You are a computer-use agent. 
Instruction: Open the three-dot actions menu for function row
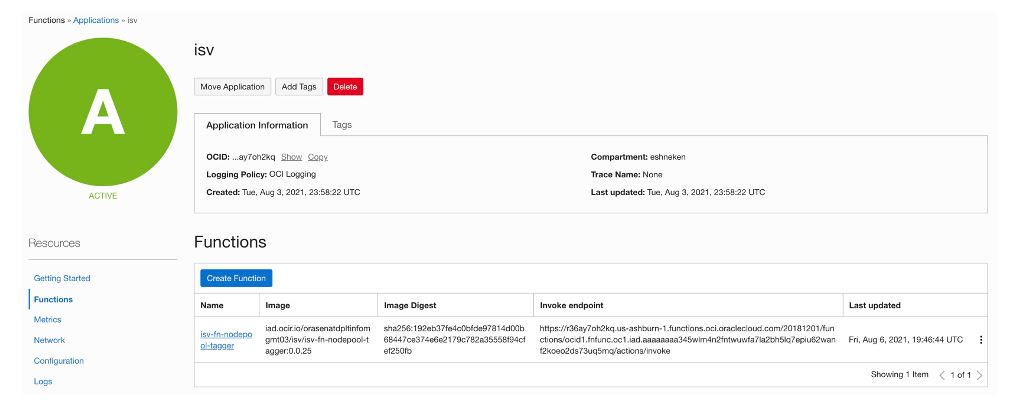pyautogui.click(x=980, y=340)
